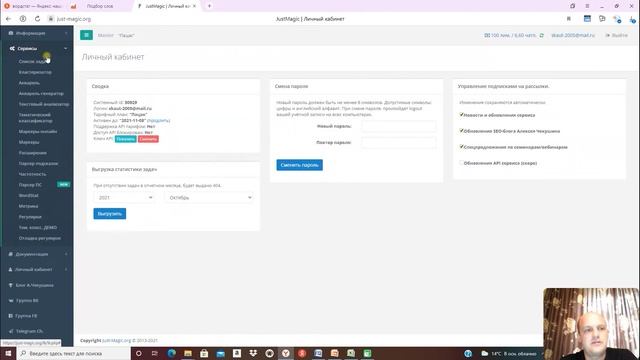Click the Группа ВК icon
Image resolution: width=640 pixels, height=360 pixels.
(x=11, y=300)
